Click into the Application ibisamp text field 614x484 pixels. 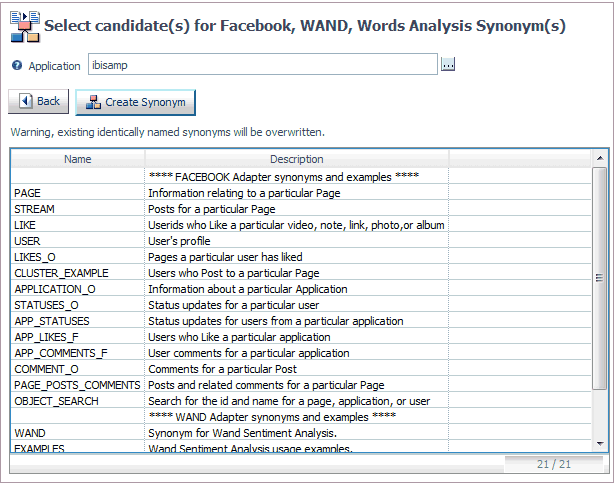pyautogui.click(x=262, y=64)
